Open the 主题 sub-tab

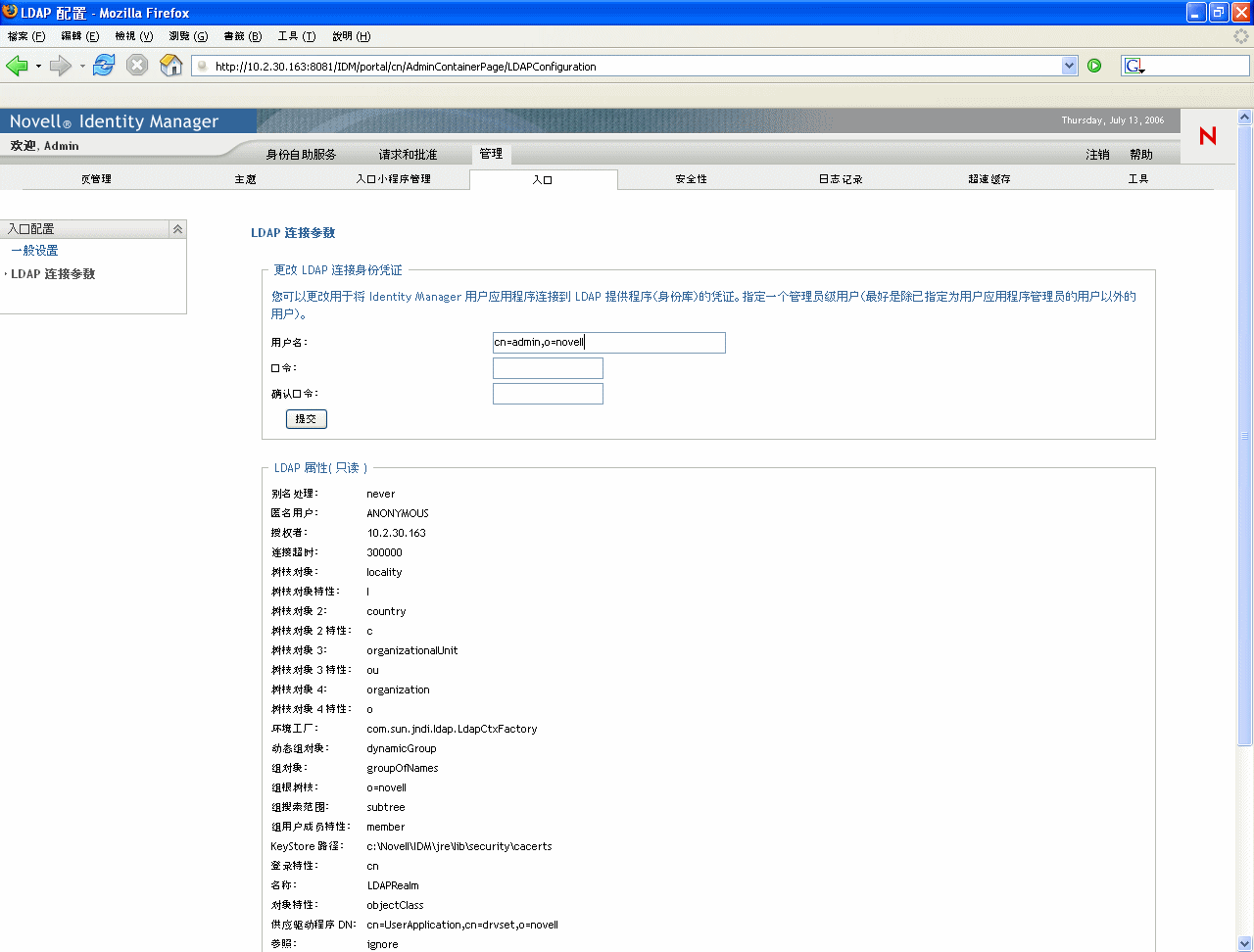pyautogui.click(x=245, y=179)
